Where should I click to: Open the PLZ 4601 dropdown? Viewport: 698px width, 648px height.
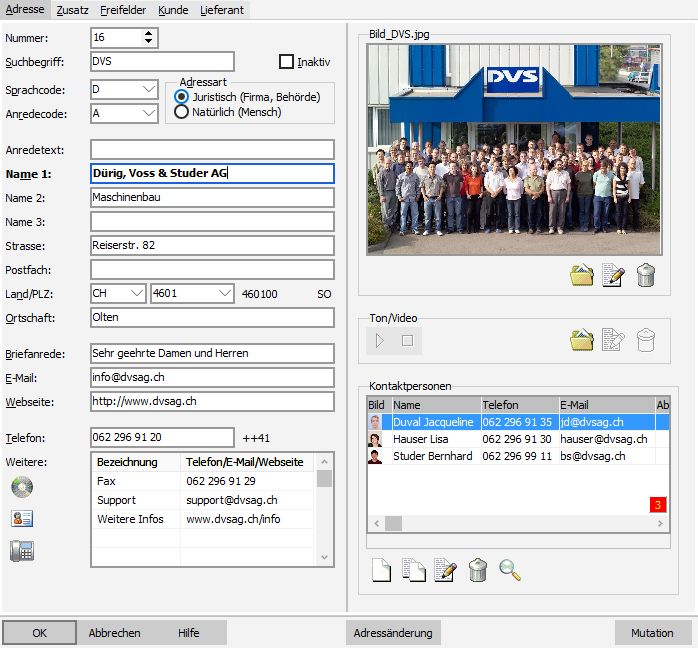(223, 294)
